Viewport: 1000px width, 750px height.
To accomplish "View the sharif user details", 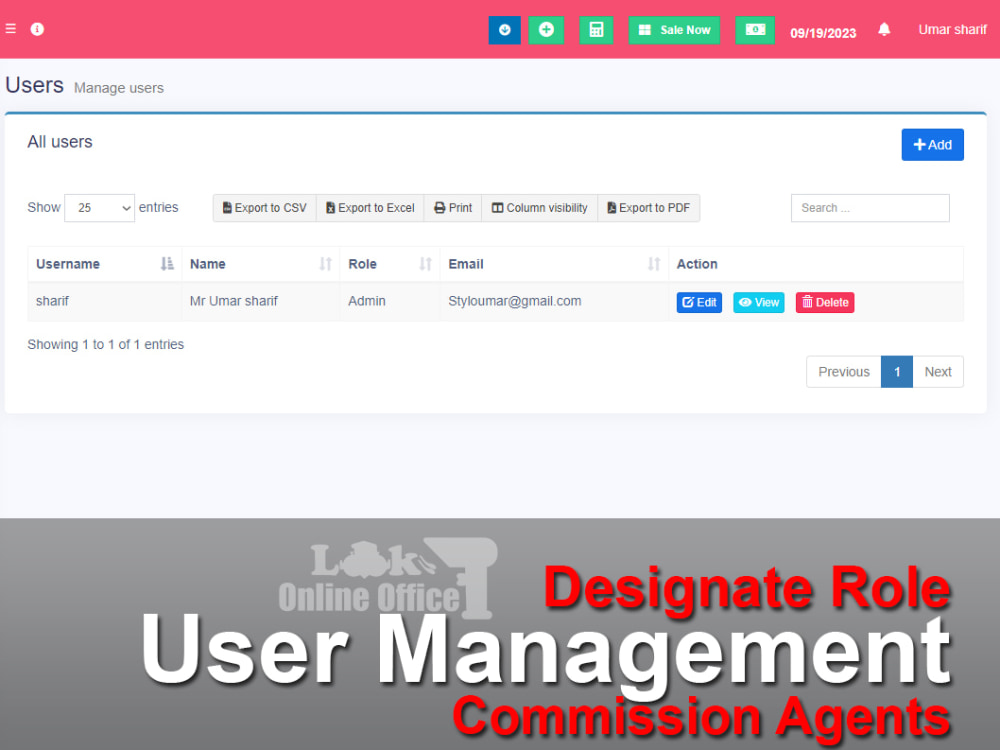I will pyautogui.click(x=759, y=302).
